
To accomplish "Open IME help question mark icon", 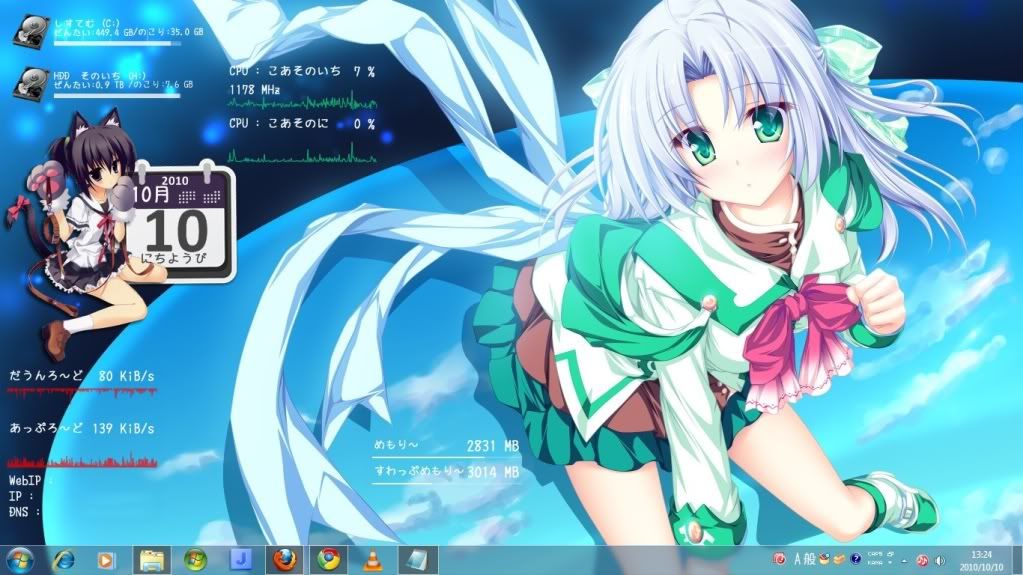I will (855, 559).
